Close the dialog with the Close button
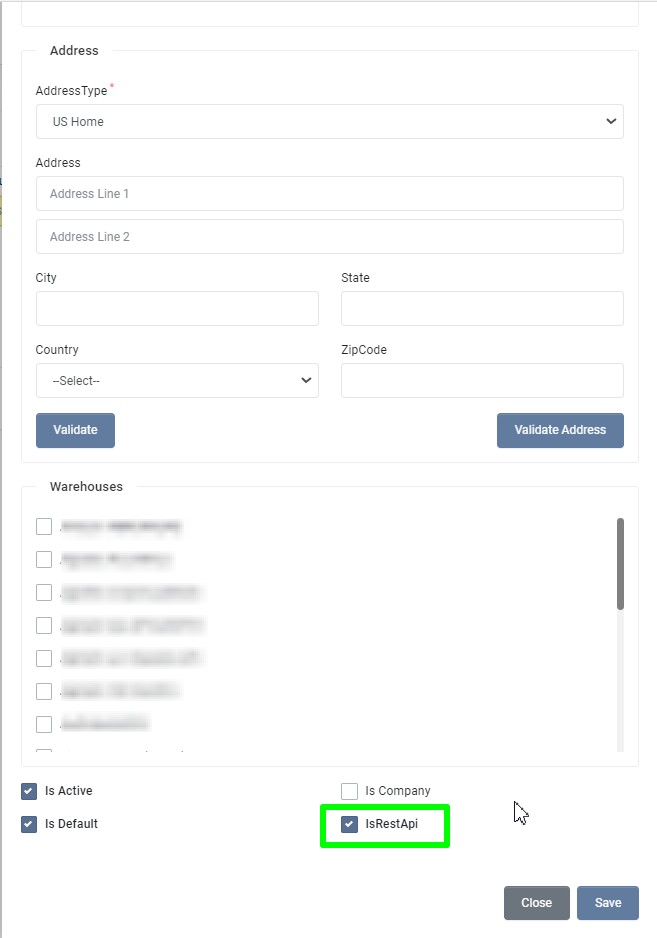The width and height of the screenshot is (657, 938). pyautogui.click(x=536, y=903)
